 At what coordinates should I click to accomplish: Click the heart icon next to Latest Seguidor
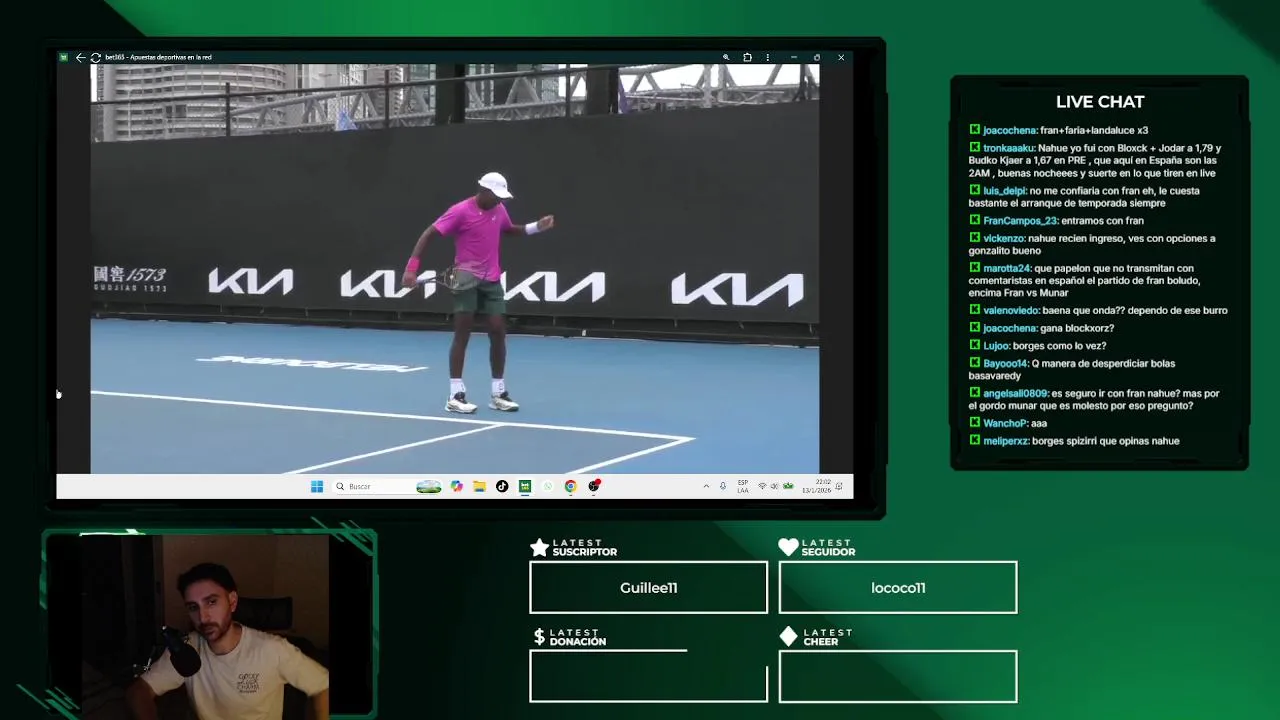tap(788, 547)
